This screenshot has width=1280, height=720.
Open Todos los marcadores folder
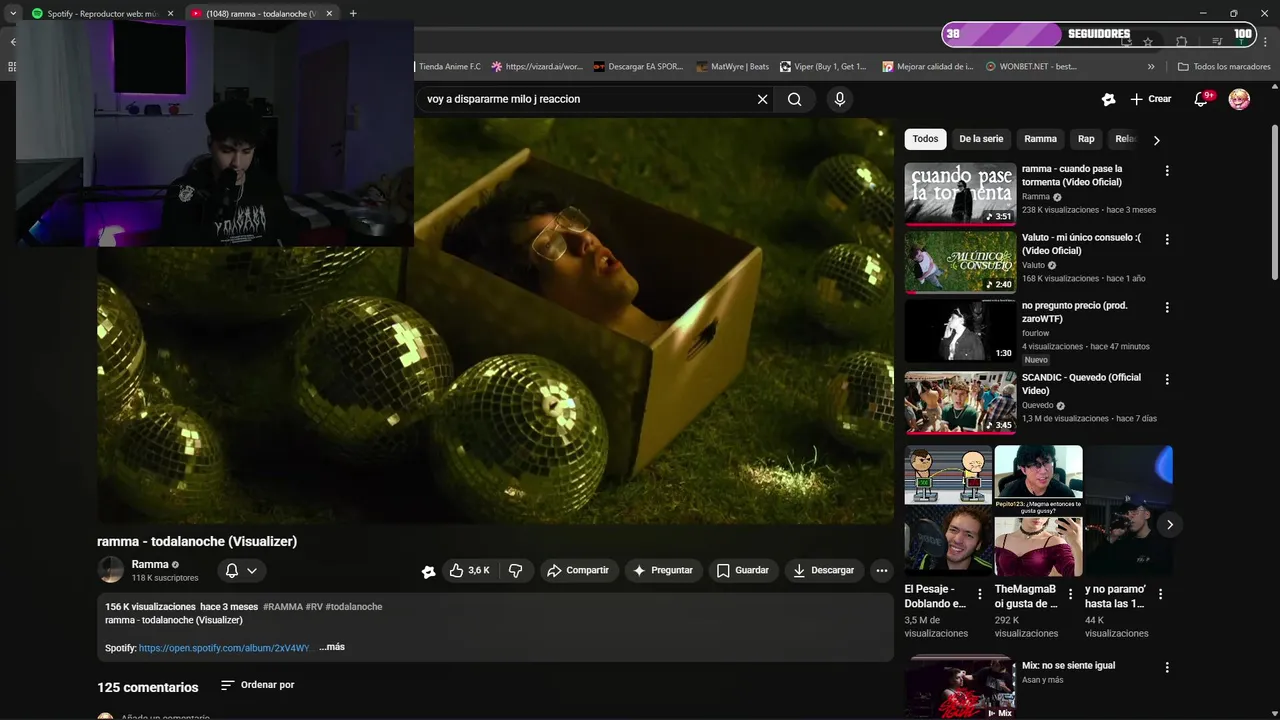click(x=1224, y=67)
